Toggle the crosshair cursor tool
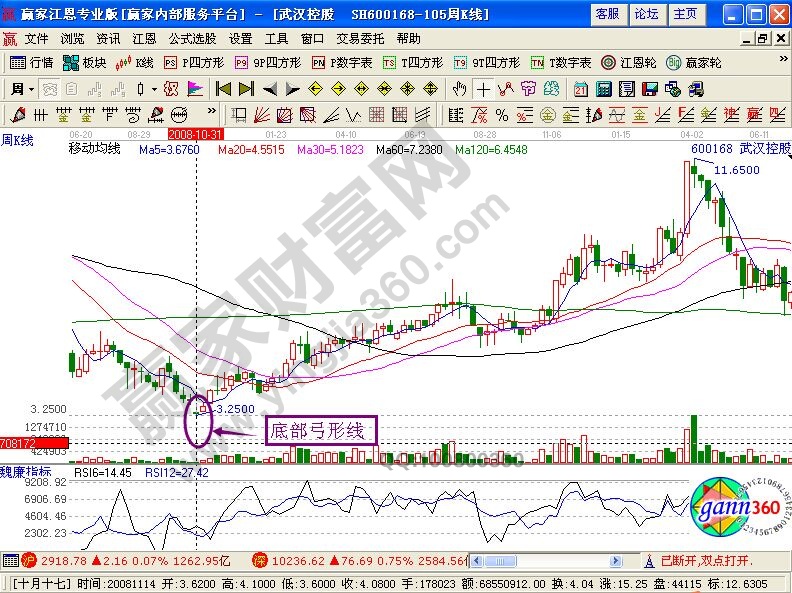Image resolution: width=792 pixels, height=593 pixels. [x=484, y=88]
